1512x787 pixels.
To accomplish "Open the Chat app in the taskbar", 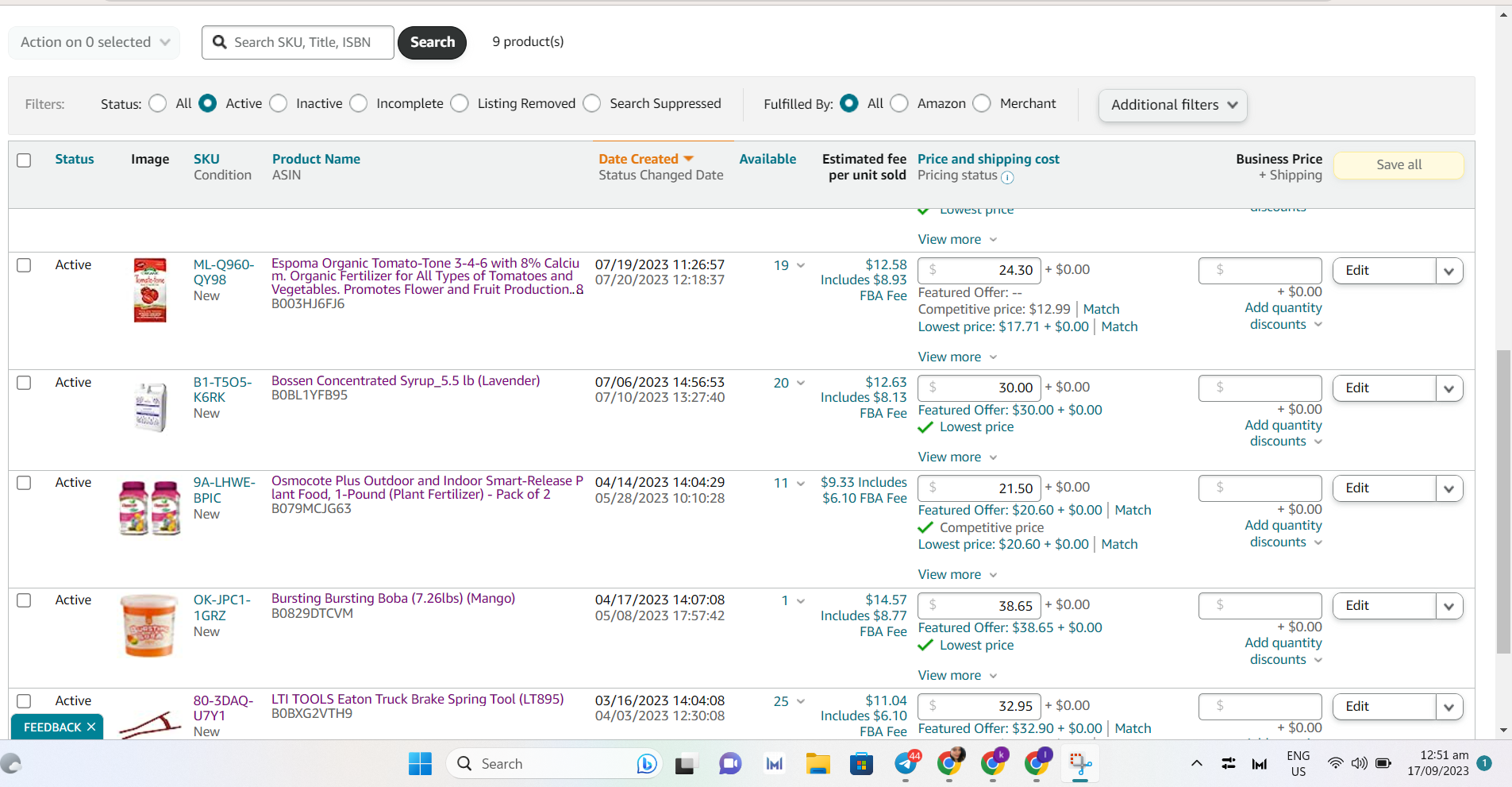I will pyautogui.click(x=729, y=764).
